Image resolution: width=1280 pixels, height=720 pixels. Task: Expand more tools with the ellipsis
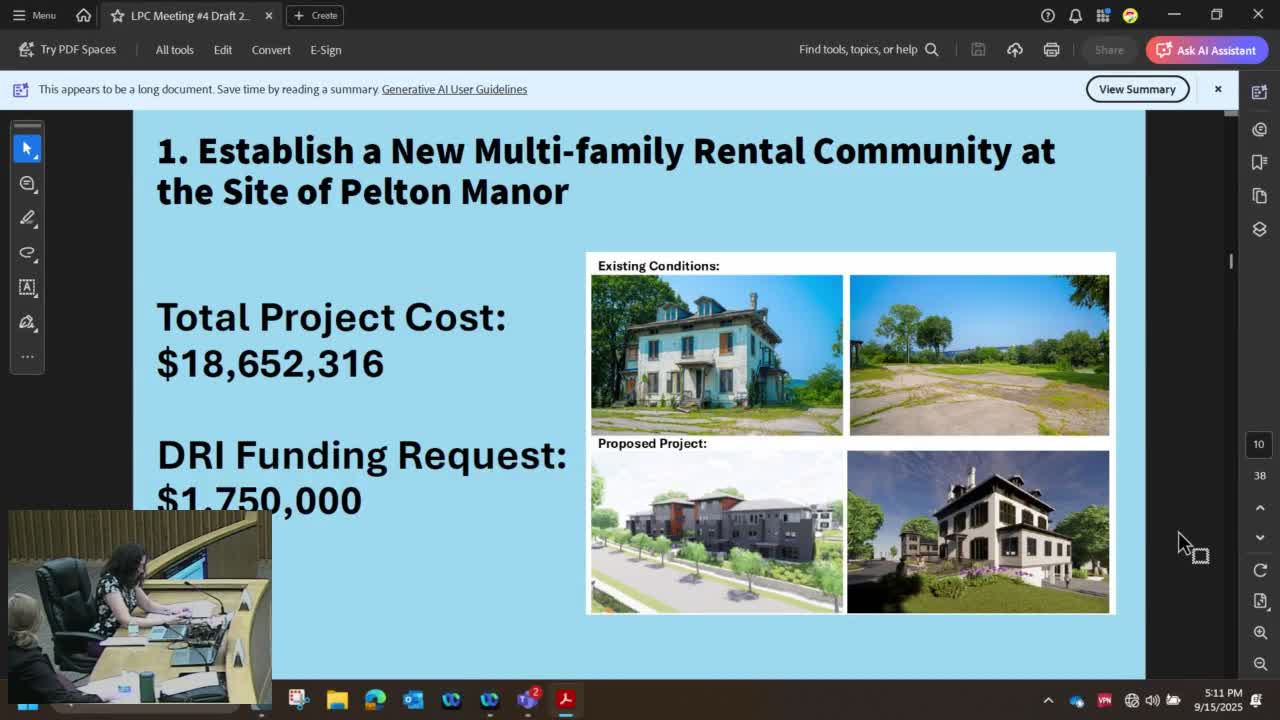pos(27,356)
